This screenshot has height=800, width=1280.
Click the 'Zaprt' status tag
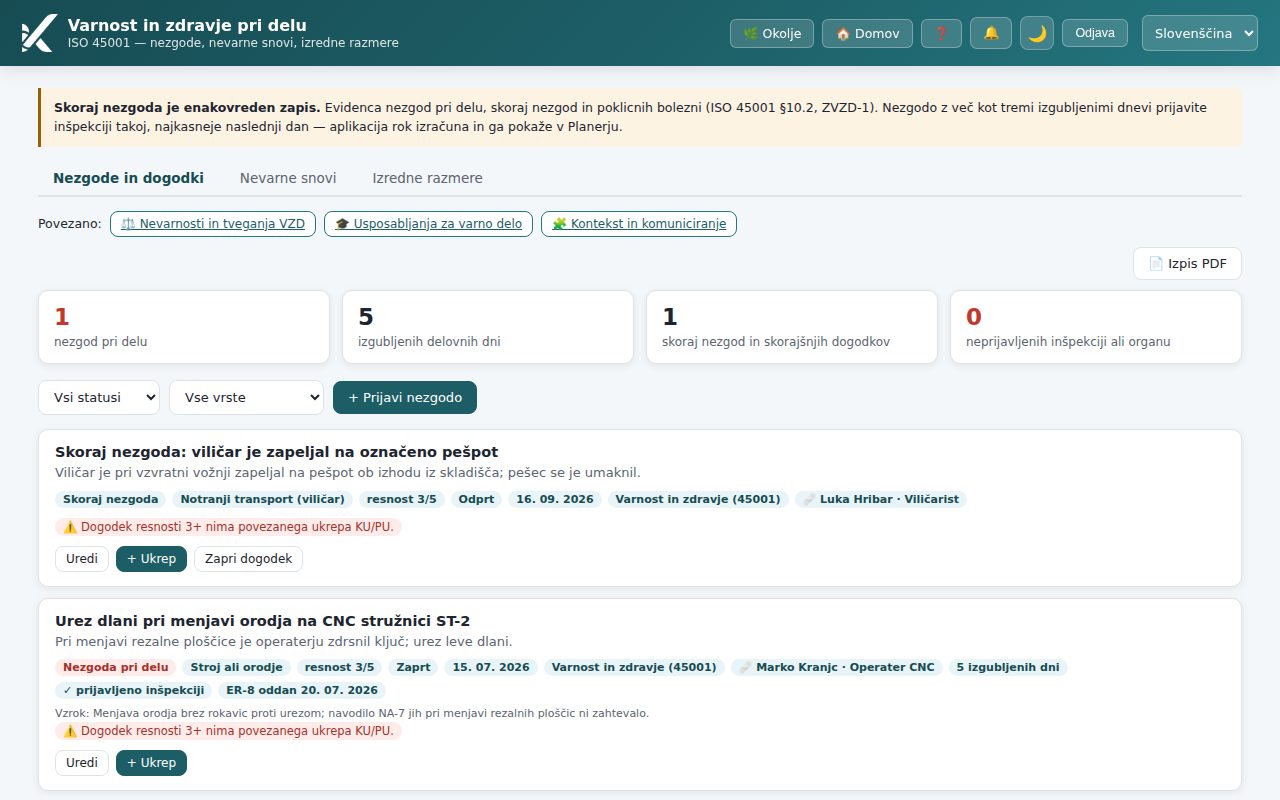(414, 667)
